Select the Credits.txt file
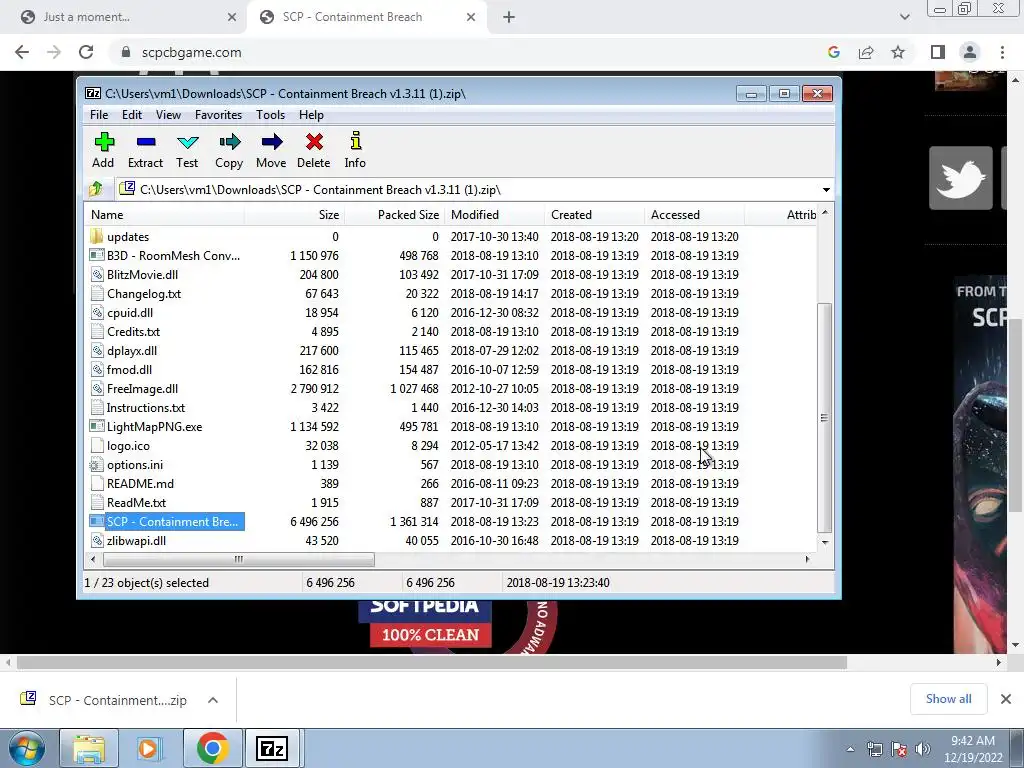 [x=133, y=332]
